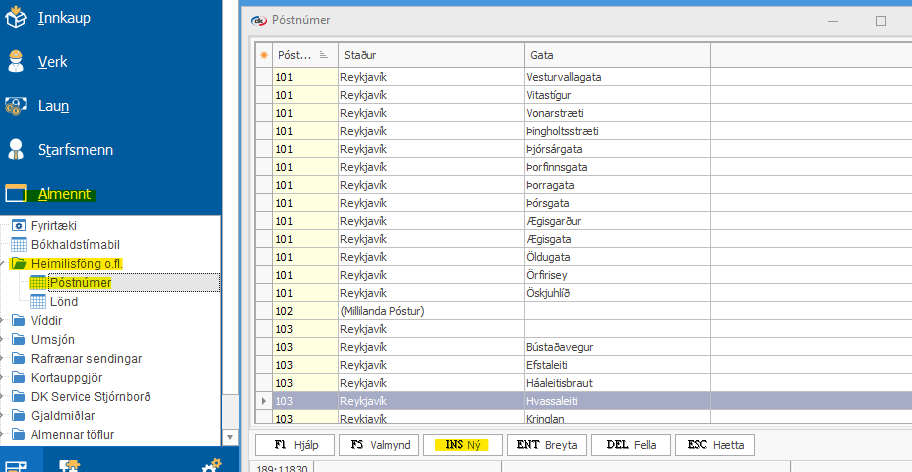Sort by the Staður column header

[x=430, y=54]
